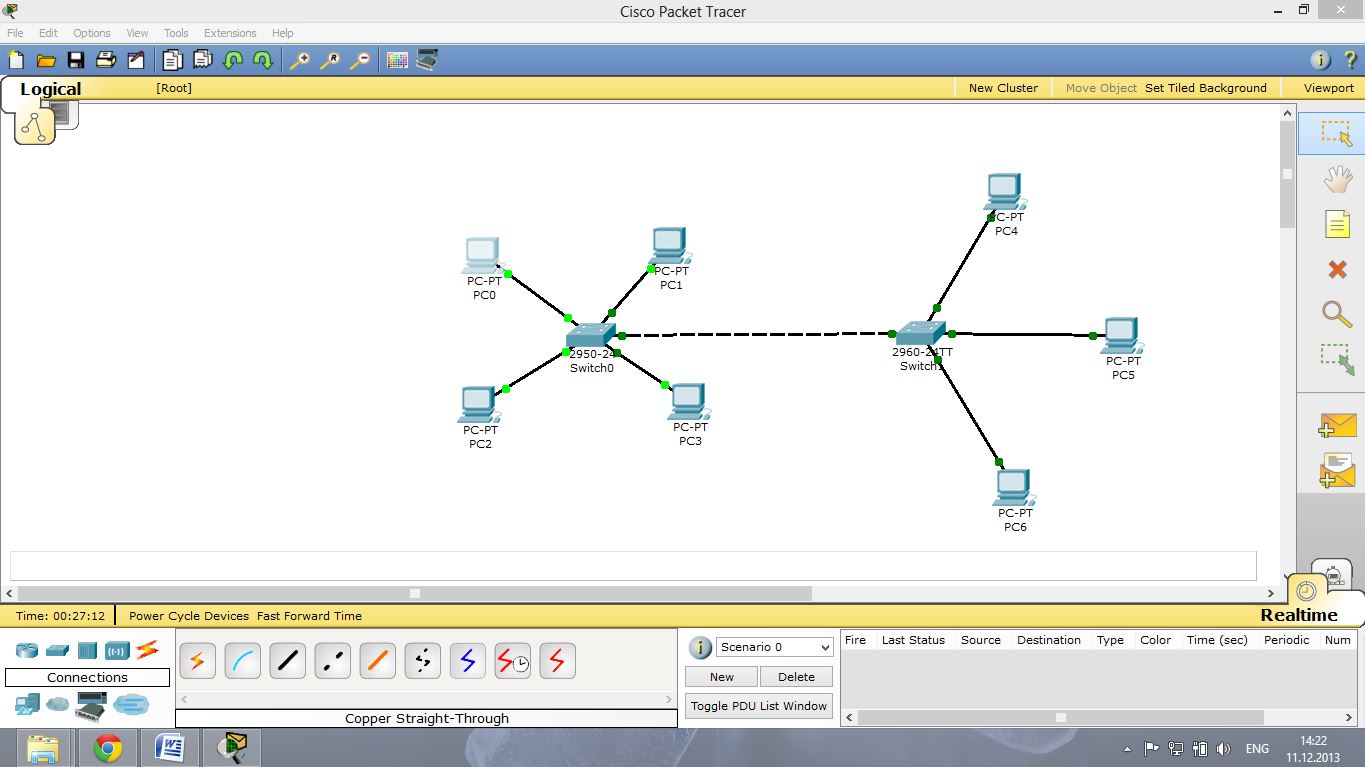Open the Options menu
This screenshot has width=1365, height=767.
pos(91,33)
